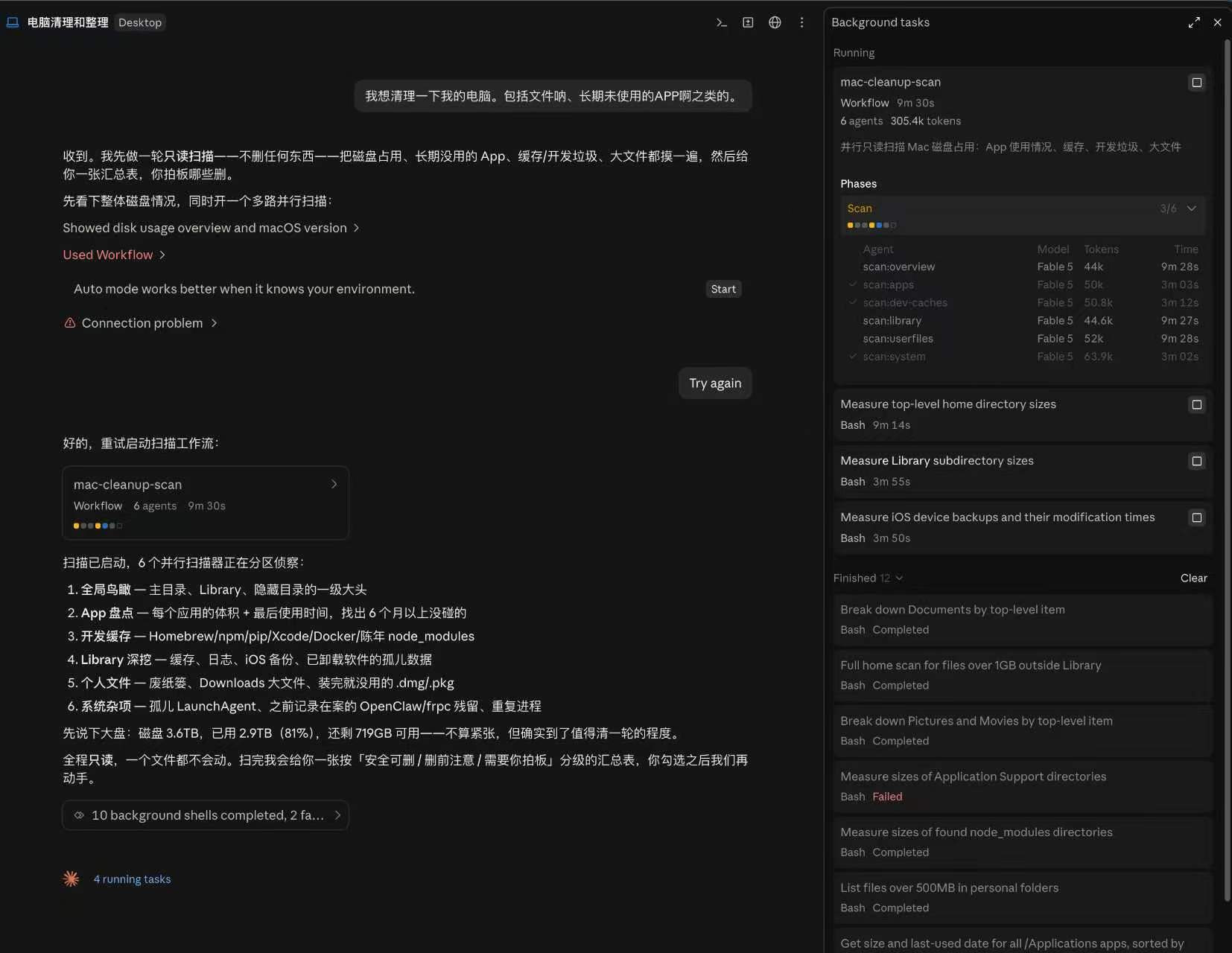Click the Time column header
The image size is (1232, 953).
[1186, 249]
